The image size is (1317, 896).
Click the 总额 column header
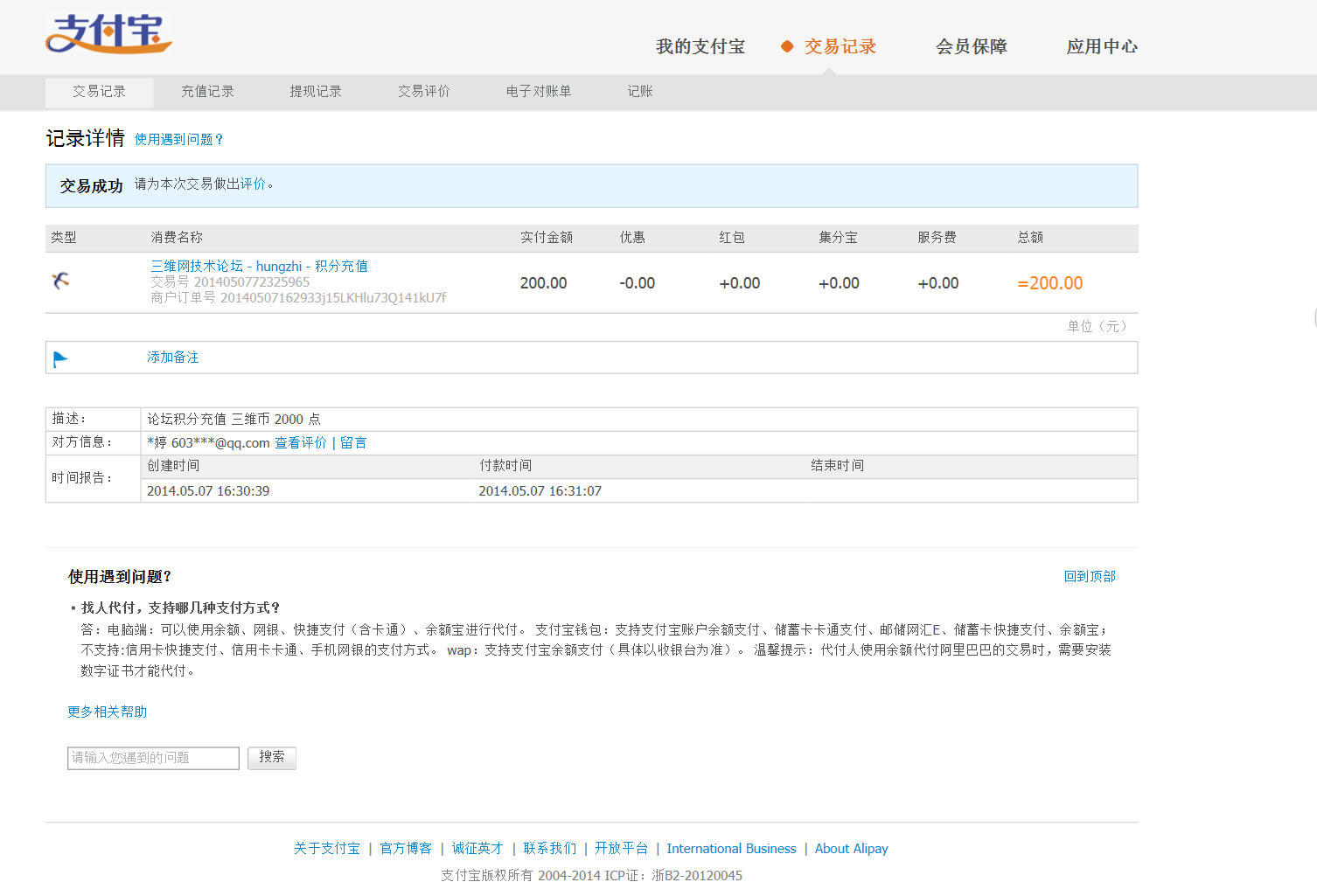pyautogui.click(x=1030, y=238)
